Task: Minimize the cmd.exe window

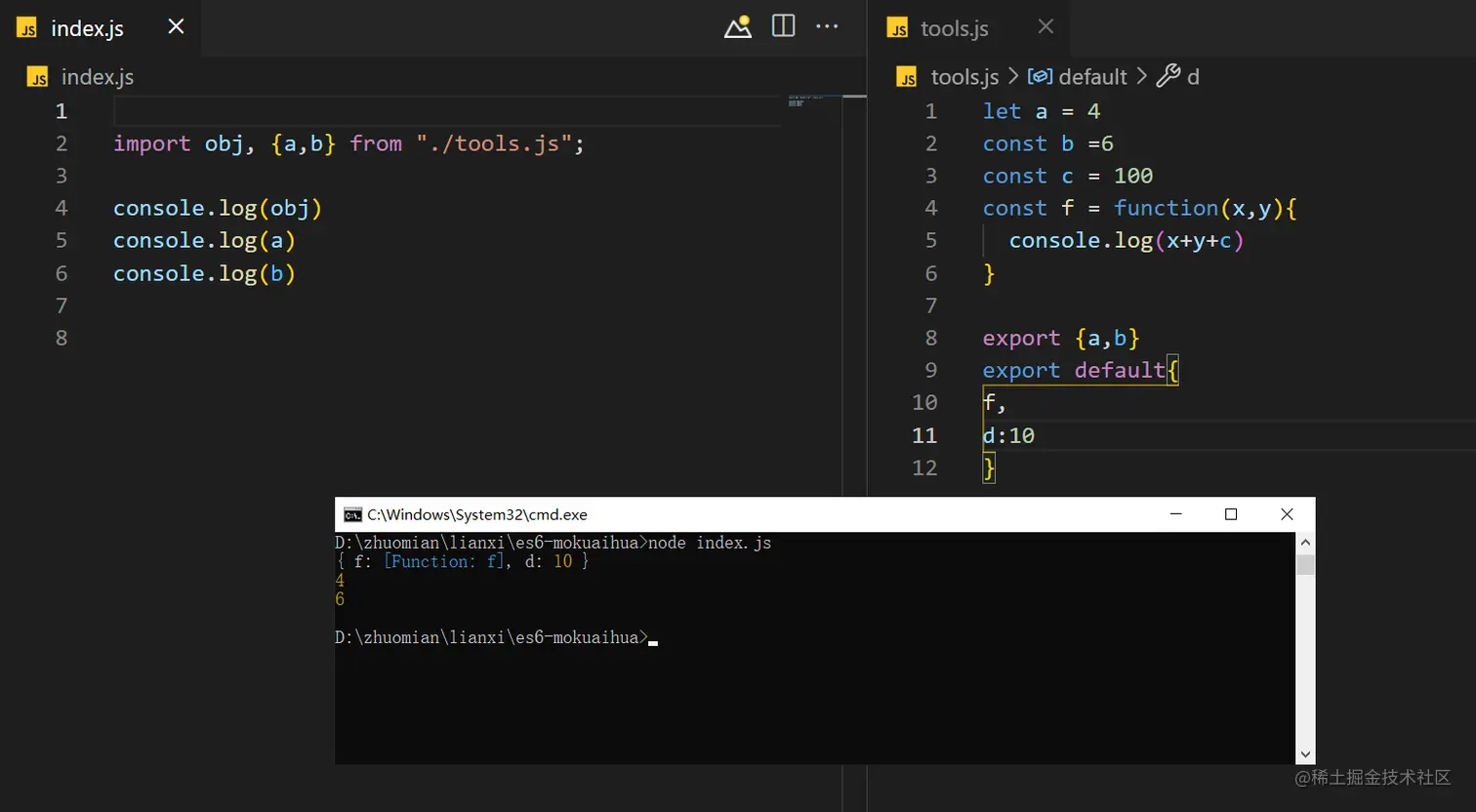Action: pos(1176,514)
